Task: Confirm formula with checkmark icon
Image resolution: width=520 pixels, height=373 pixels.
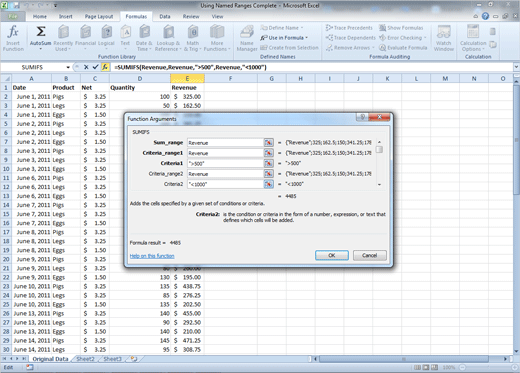Action: (95, 67)
